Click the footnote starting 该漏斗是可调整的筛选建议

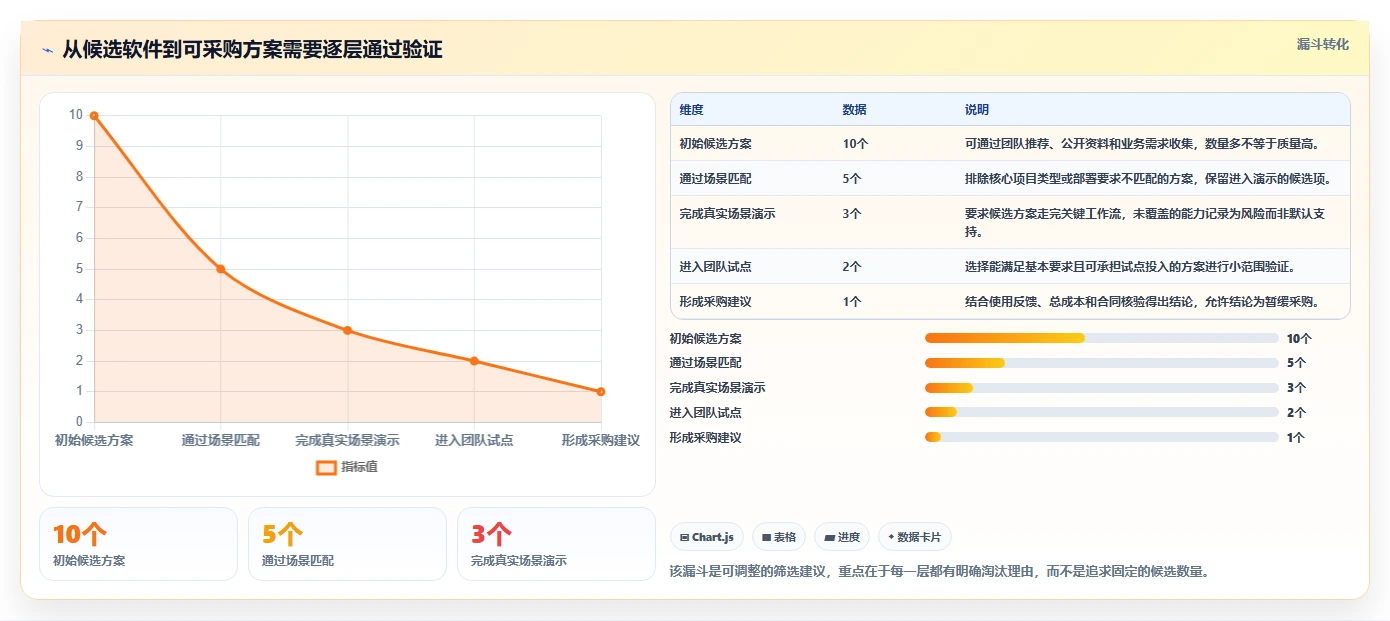coord(940,572)
